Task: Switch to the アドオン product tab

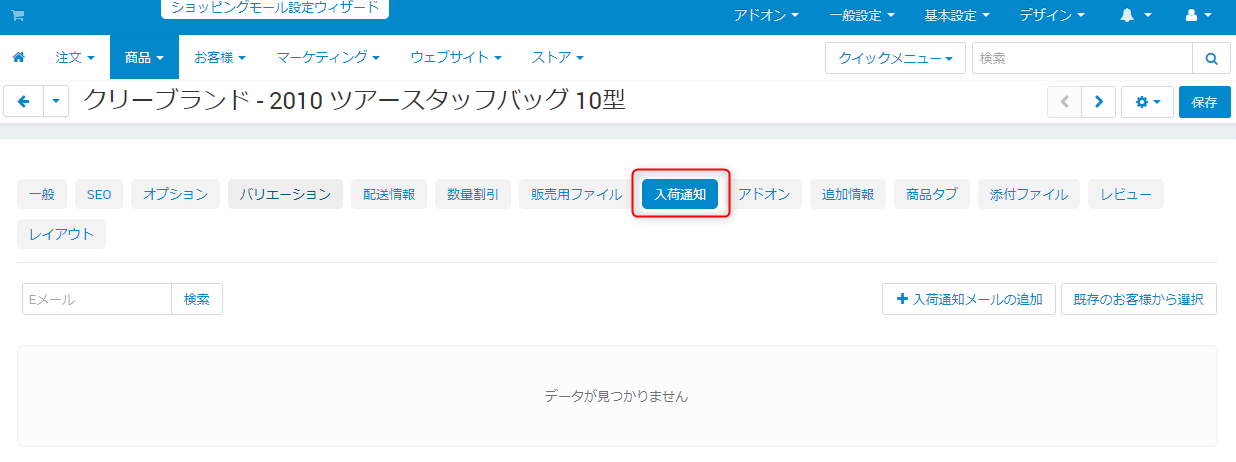Action: pyautogui.click(x=764, y=195)
